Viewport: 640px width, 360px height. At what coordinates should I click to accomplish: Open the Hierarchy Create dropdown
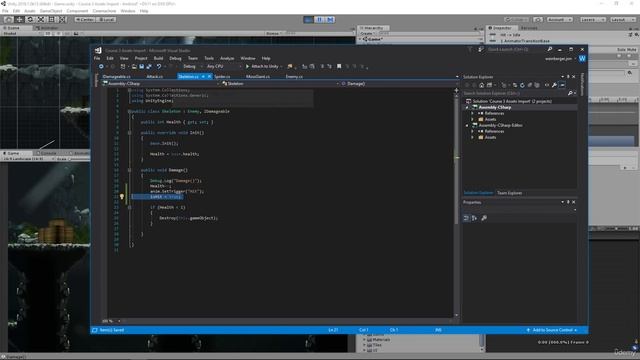368,33
